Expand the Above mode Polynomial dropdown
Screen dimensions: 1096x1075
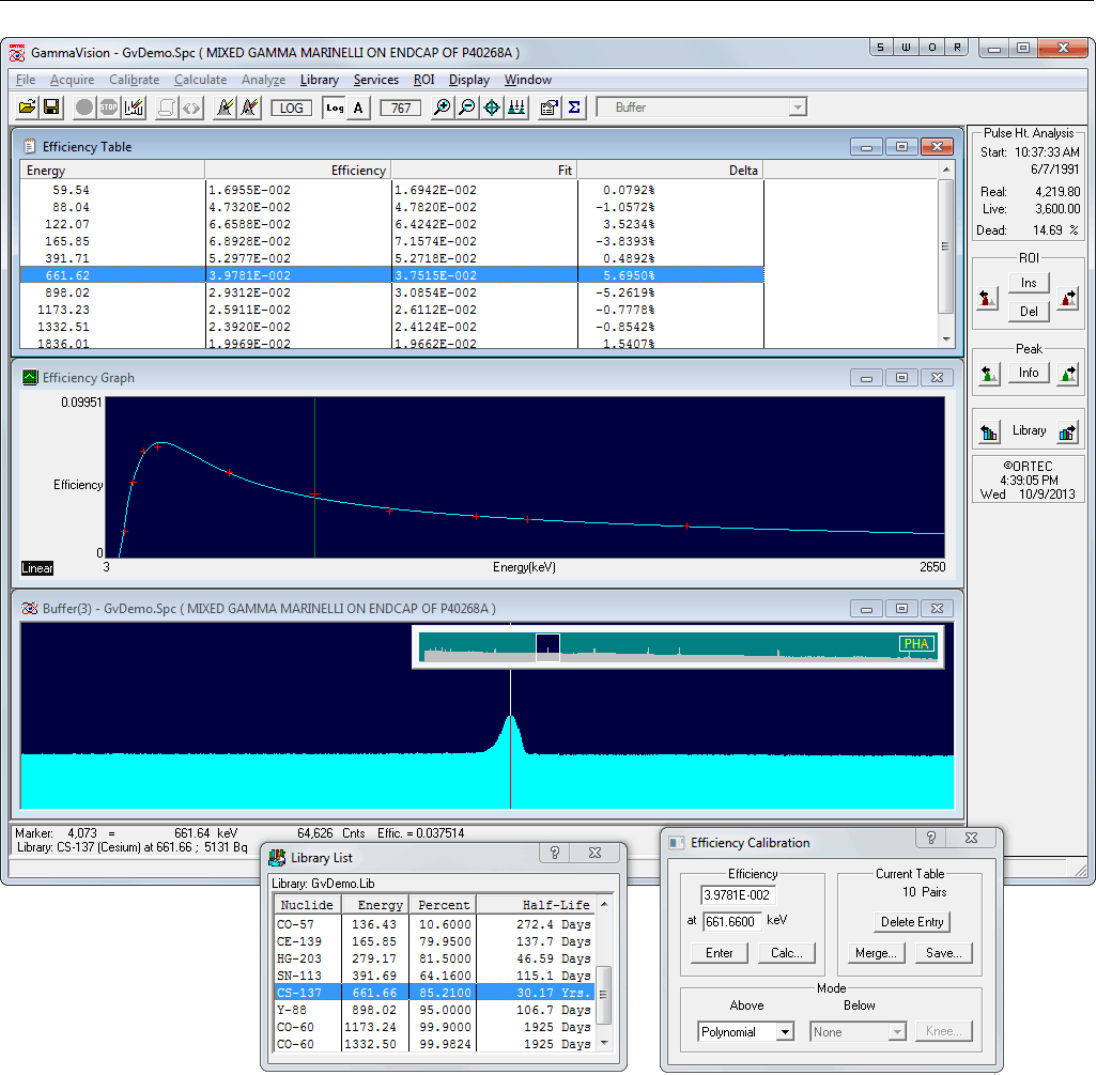[x=784, y=1032]
